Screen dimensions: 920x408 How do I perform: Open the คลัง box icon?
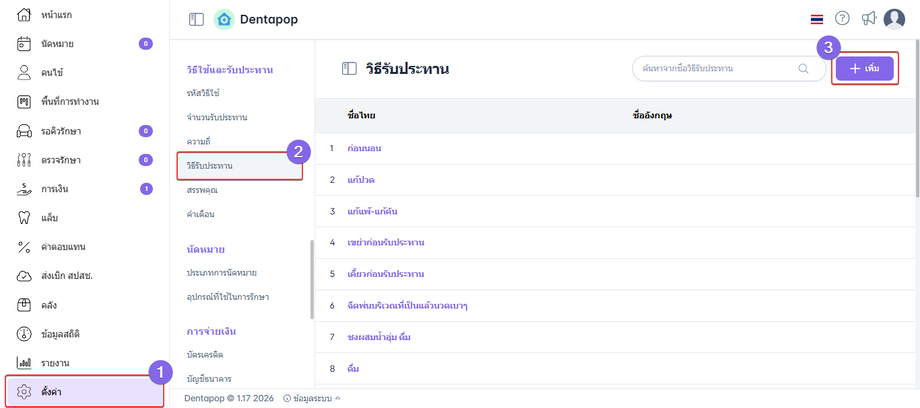25,304
